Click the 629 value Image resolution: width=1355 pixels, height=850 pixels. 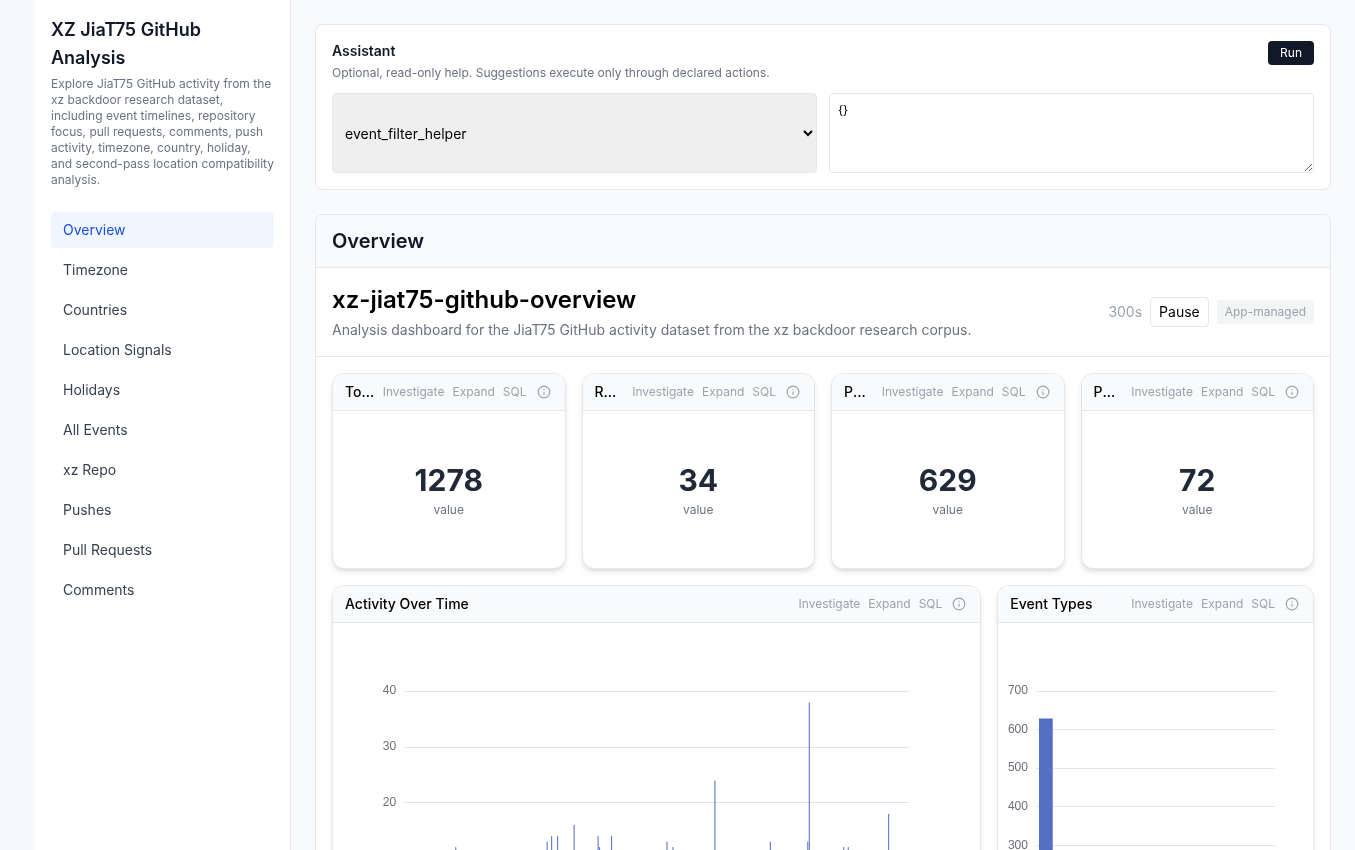pyautogui.click(x=948, y=481)
